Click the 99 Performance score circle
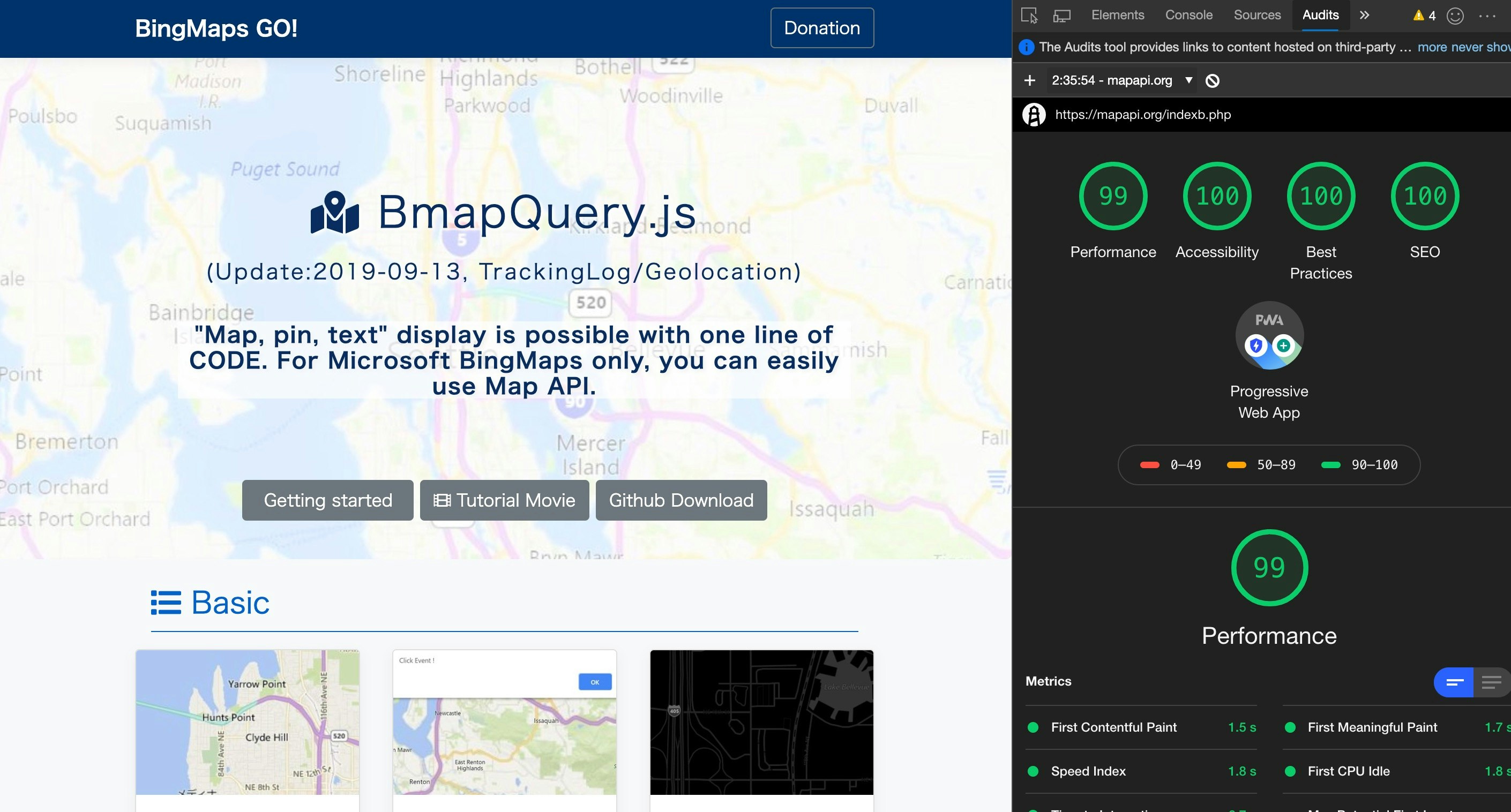Image resolution: width=1511 pixels, height=812 pixels. [1112, 196]
